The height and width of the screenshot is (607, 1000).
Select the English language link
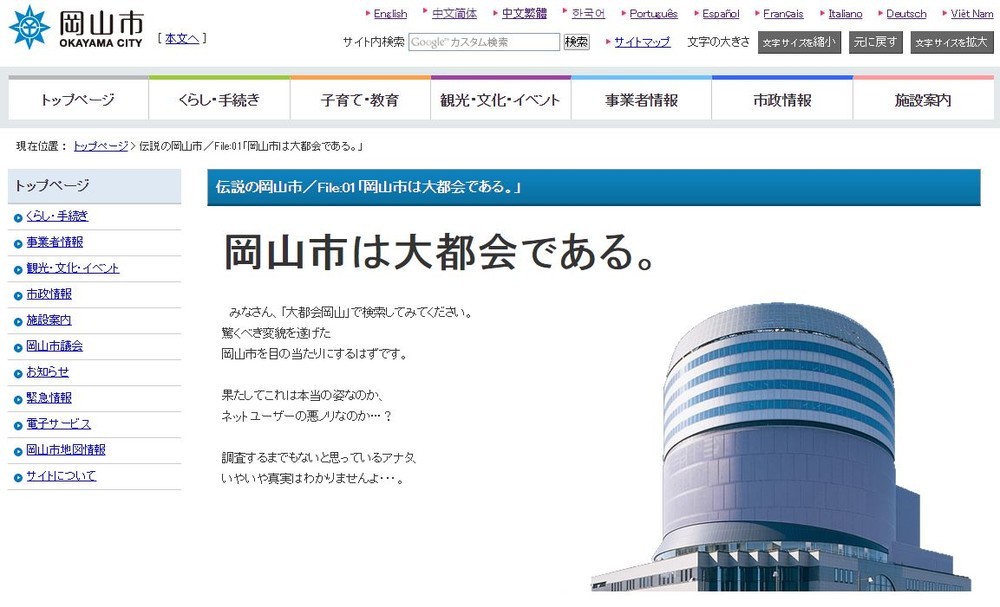pyautogui.click(x=388, y=13)
